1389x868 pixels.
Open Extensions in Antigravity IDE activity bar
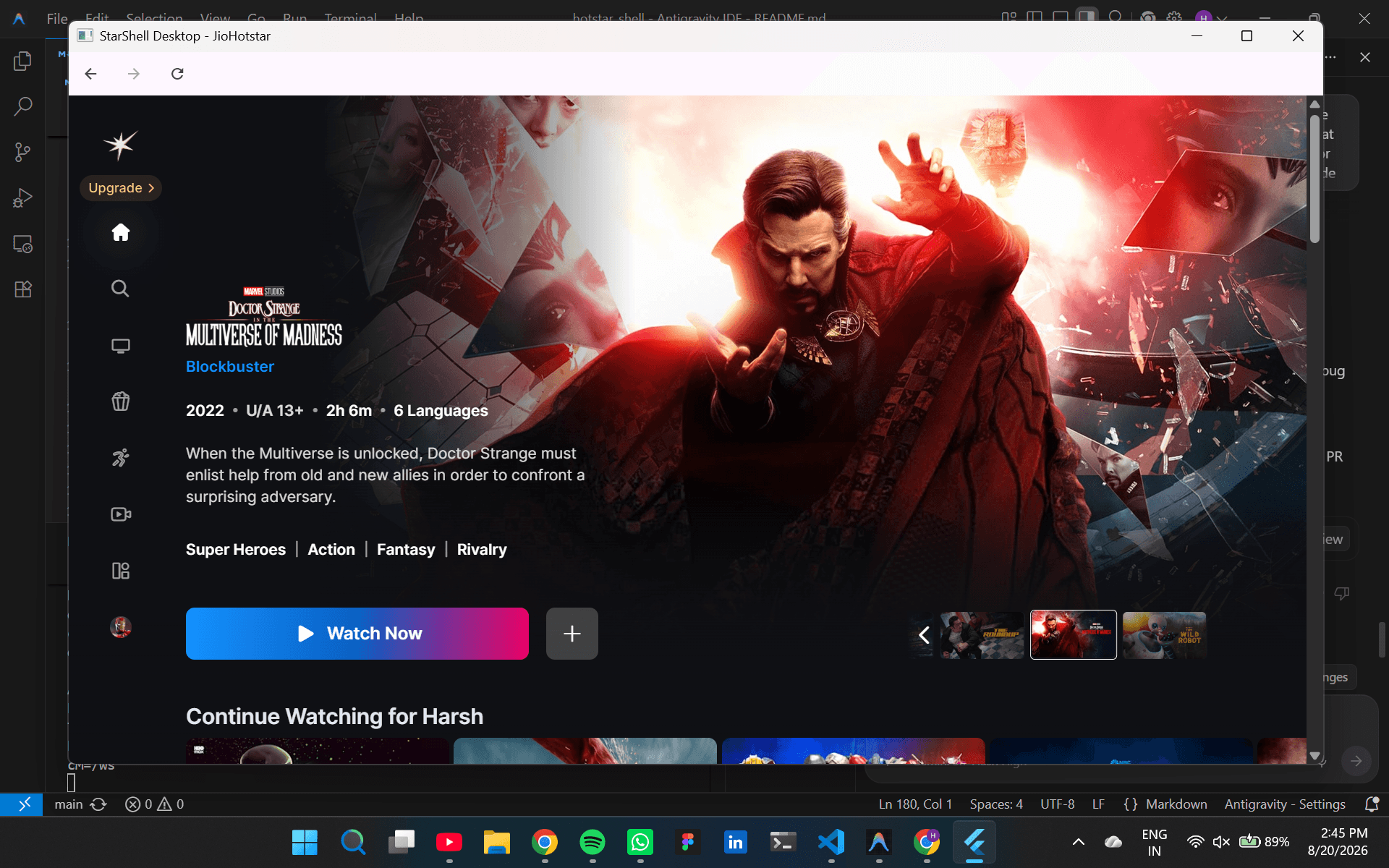(x=23, y=289)
